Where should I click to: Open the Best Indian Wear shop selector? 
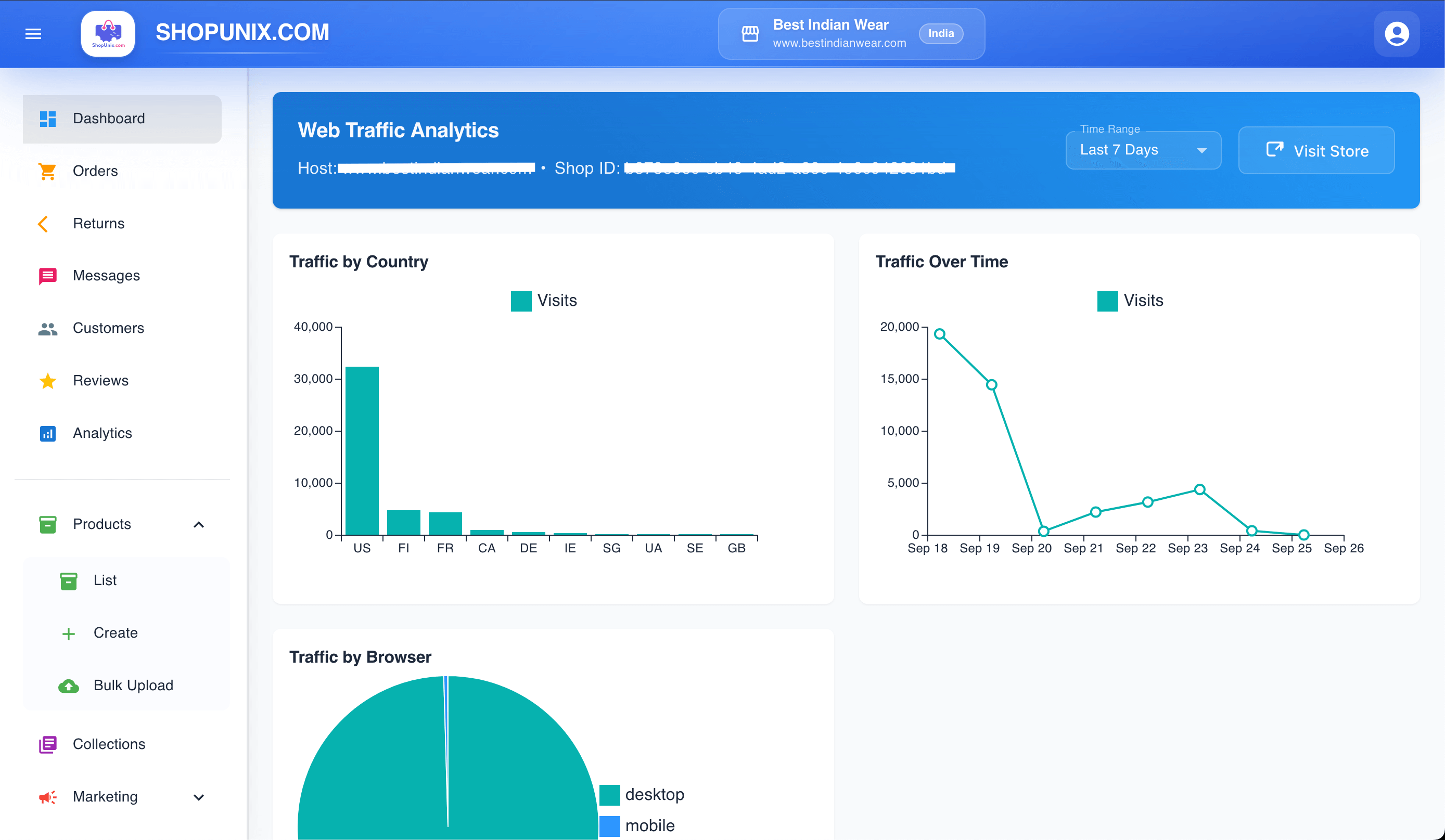(x=851, y=34)
